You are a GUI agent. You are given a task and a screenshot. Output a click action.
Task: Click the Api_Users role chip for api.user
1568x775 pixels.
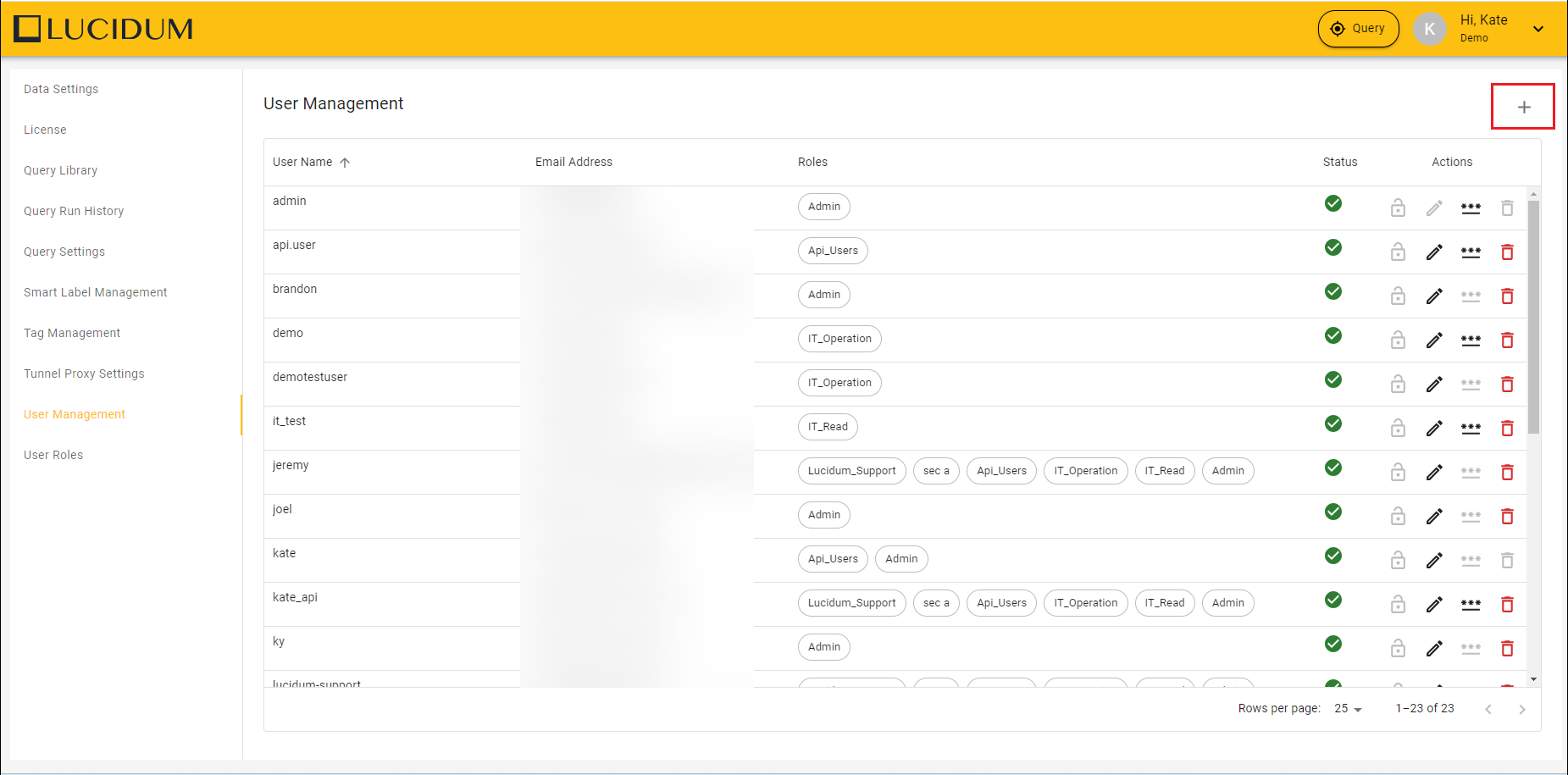tap(833, 251)
